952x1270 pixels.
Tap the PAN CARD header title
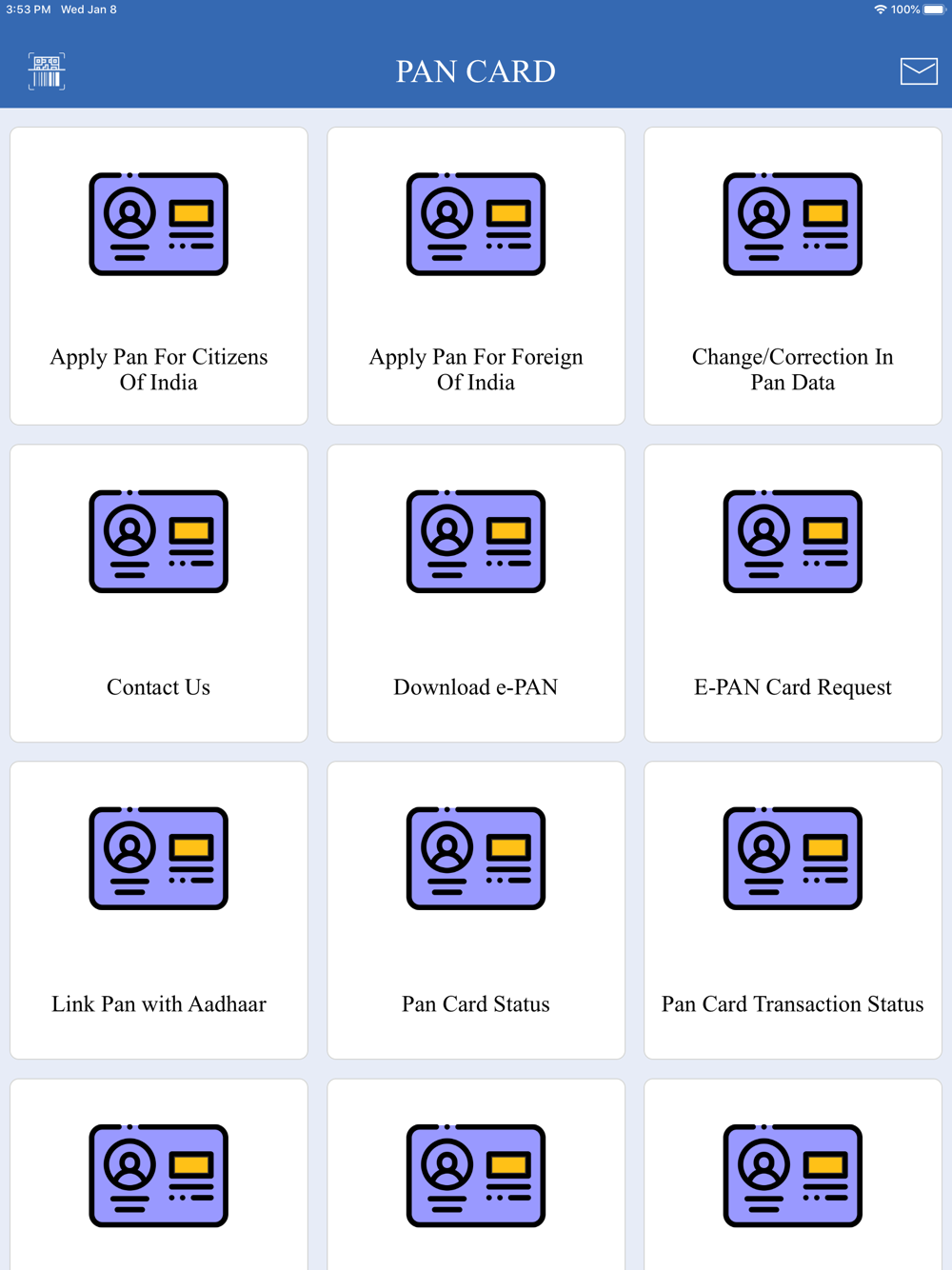[476, 71]
